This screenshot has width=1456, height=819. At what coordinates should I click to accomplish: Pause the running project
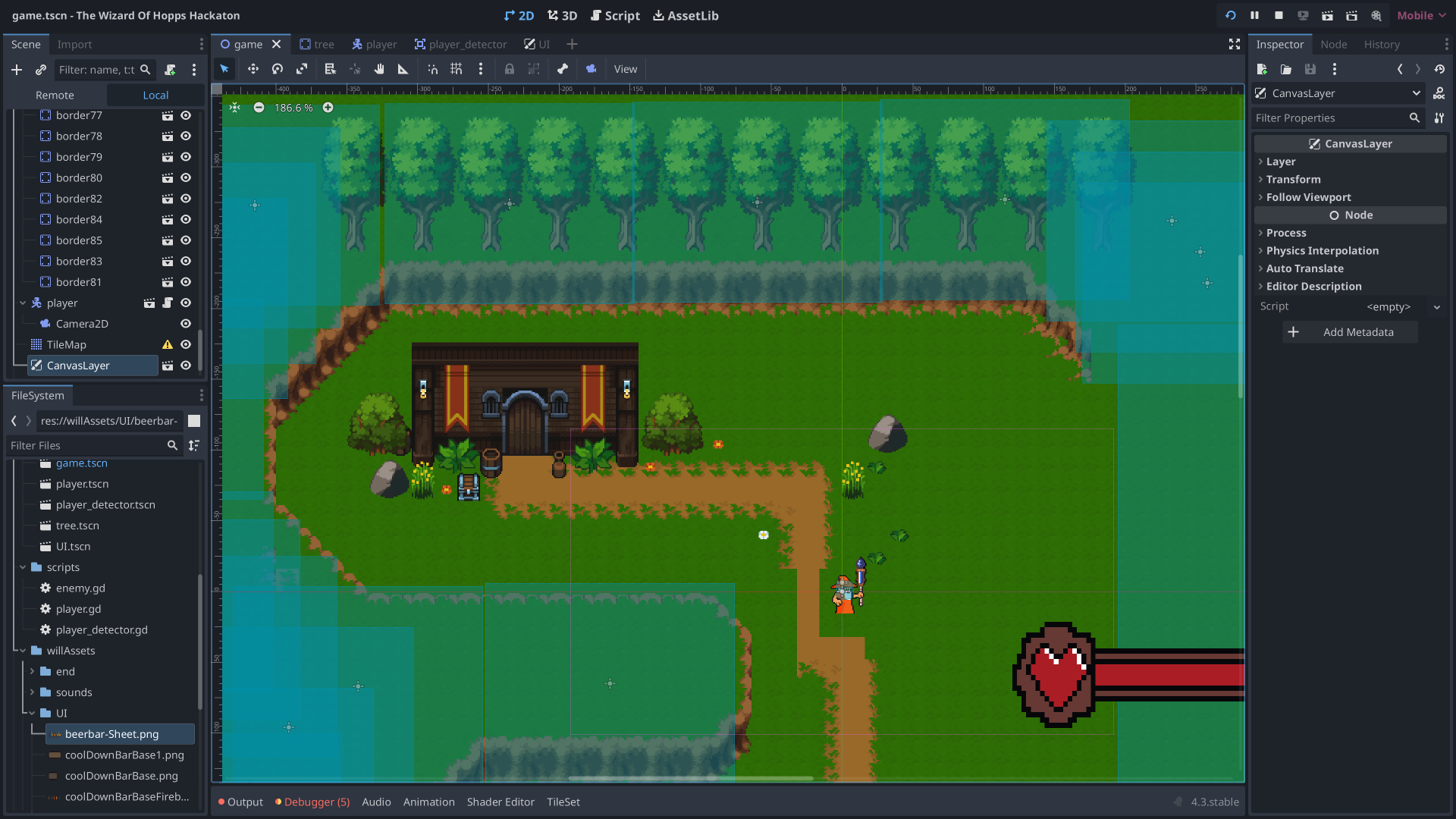tap(1254, 15)
